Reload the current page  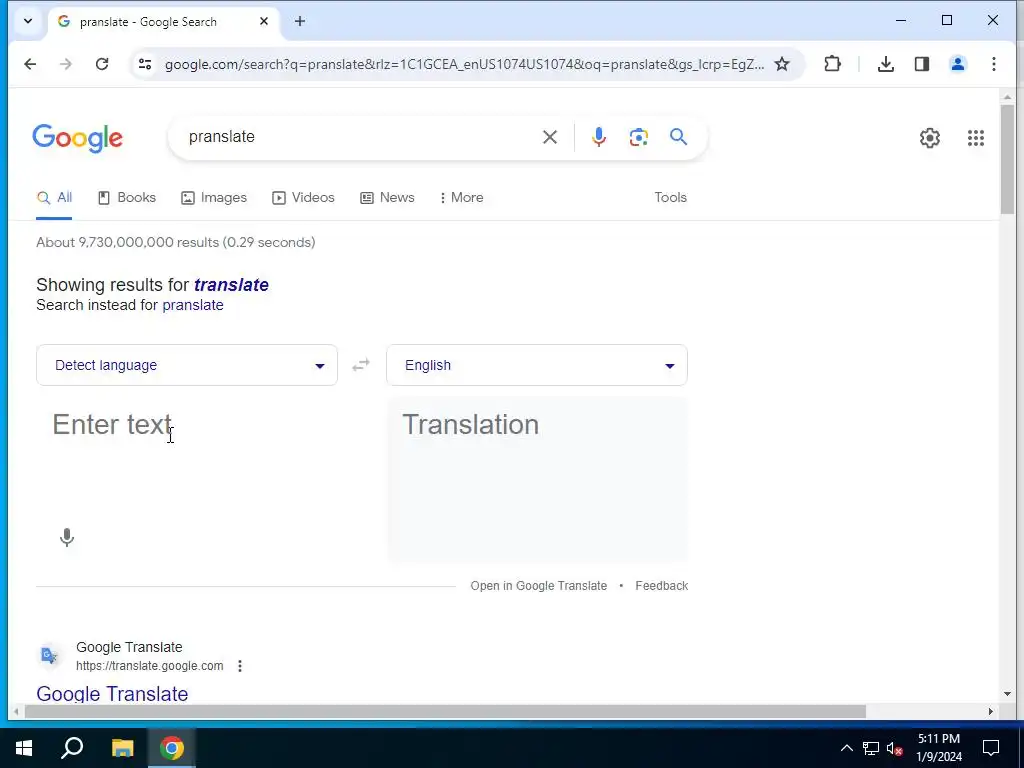tap(102, 64)
